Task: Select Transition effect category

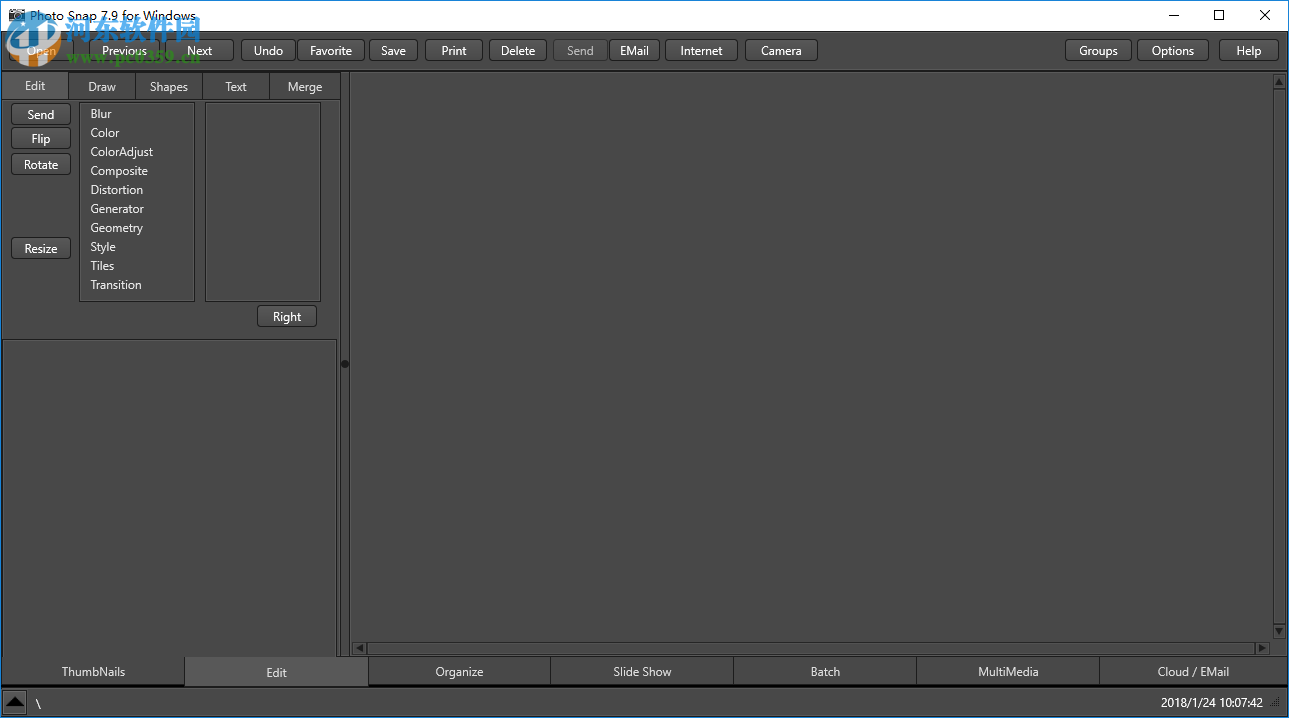Action: coord(116,285)
